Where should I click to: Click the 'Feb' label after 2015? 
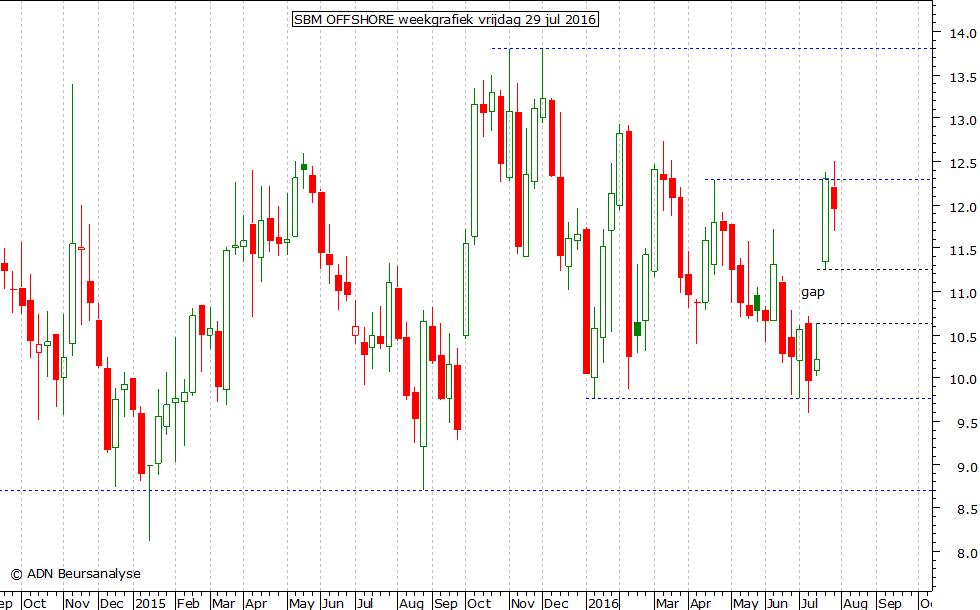(x=188, y=603)
